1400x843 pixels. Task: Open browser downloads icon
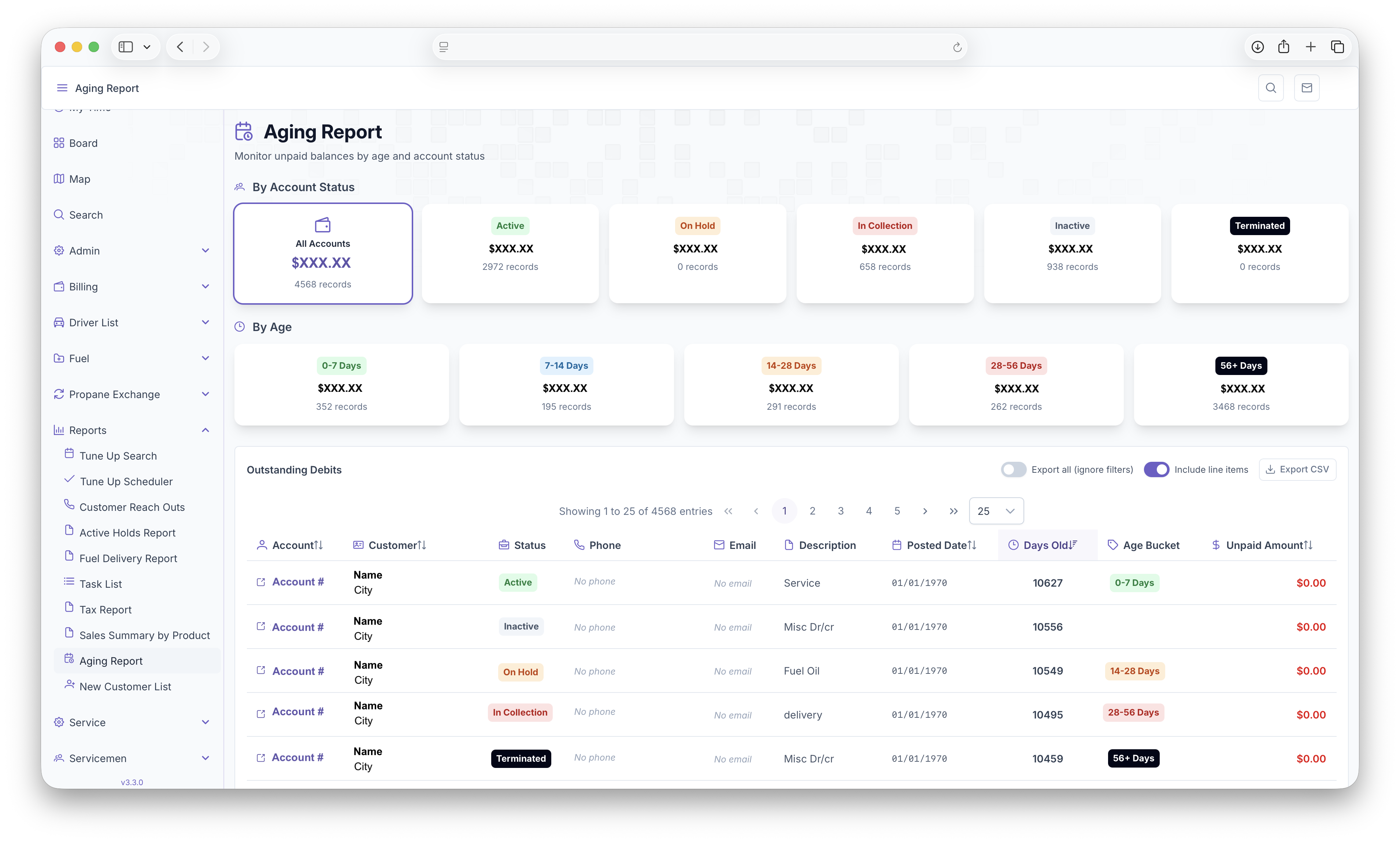click(1258, 47)
